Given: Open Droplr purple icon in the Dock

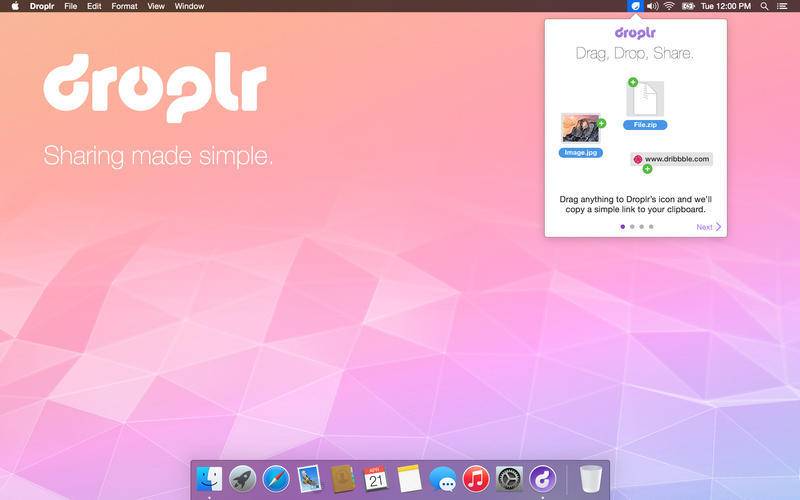Looking at the screenshot, I should pyautogui.click(x=542, y=479).
